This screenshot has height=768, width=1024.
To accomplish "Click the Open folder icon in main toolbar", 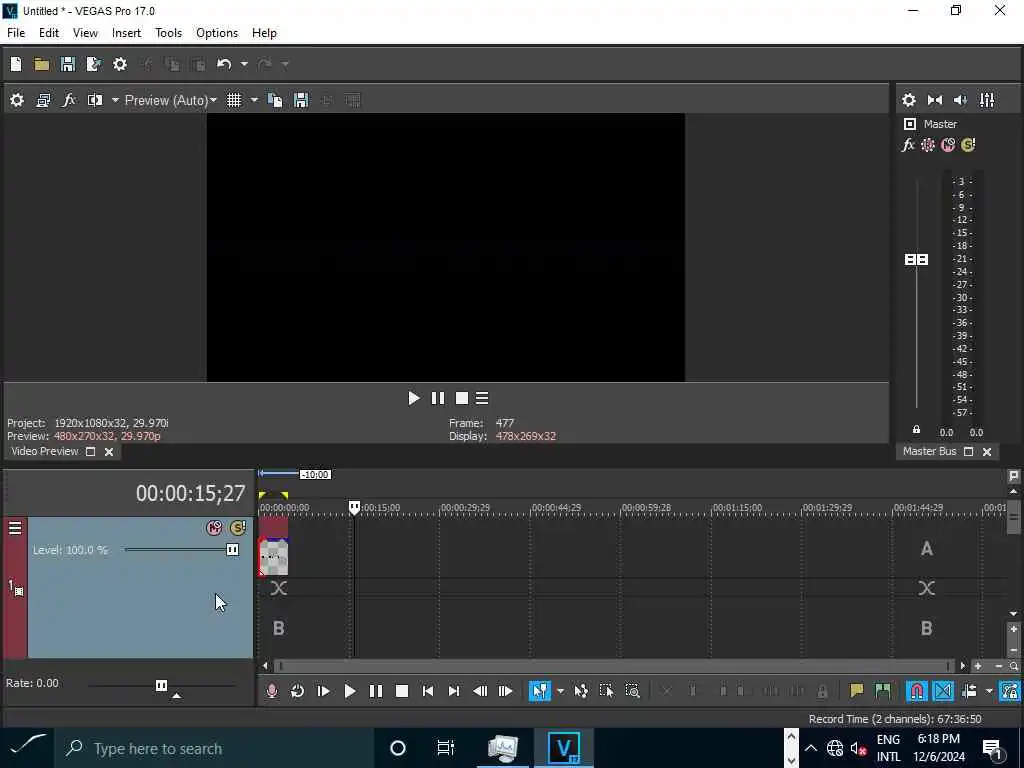I will click(x=42, y=64).
